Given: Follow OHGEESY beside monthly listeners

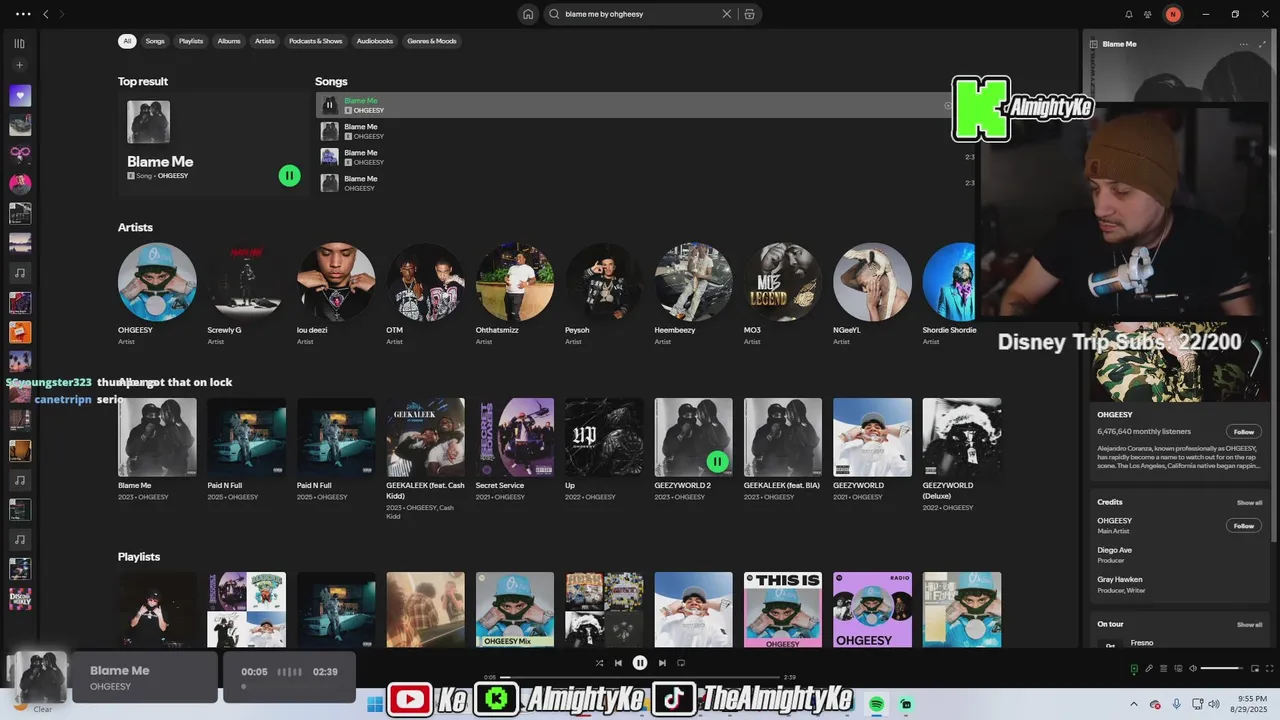Looking at the screenshot, I should (x=1244, y=432).
